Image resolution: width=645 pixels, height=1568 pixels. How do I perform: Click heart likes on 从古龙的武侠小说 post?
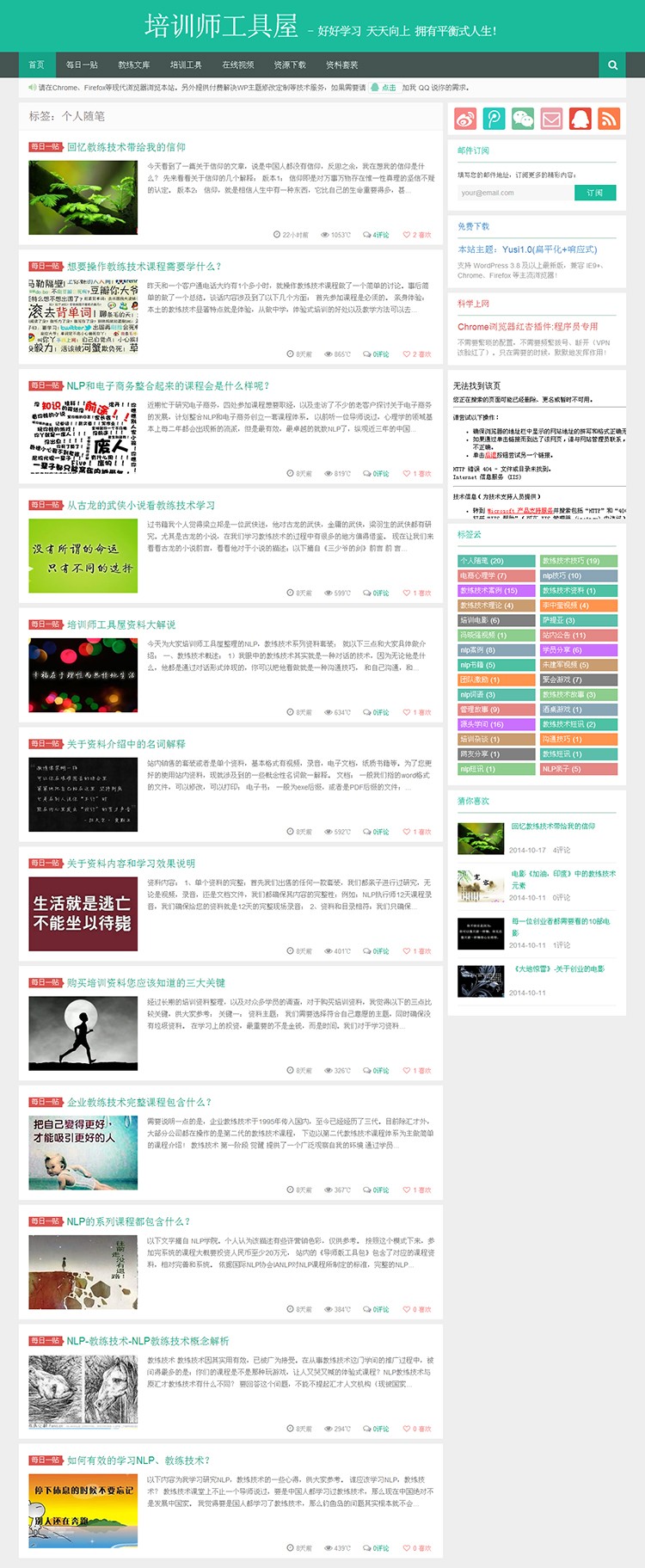(x=417, y=593)
